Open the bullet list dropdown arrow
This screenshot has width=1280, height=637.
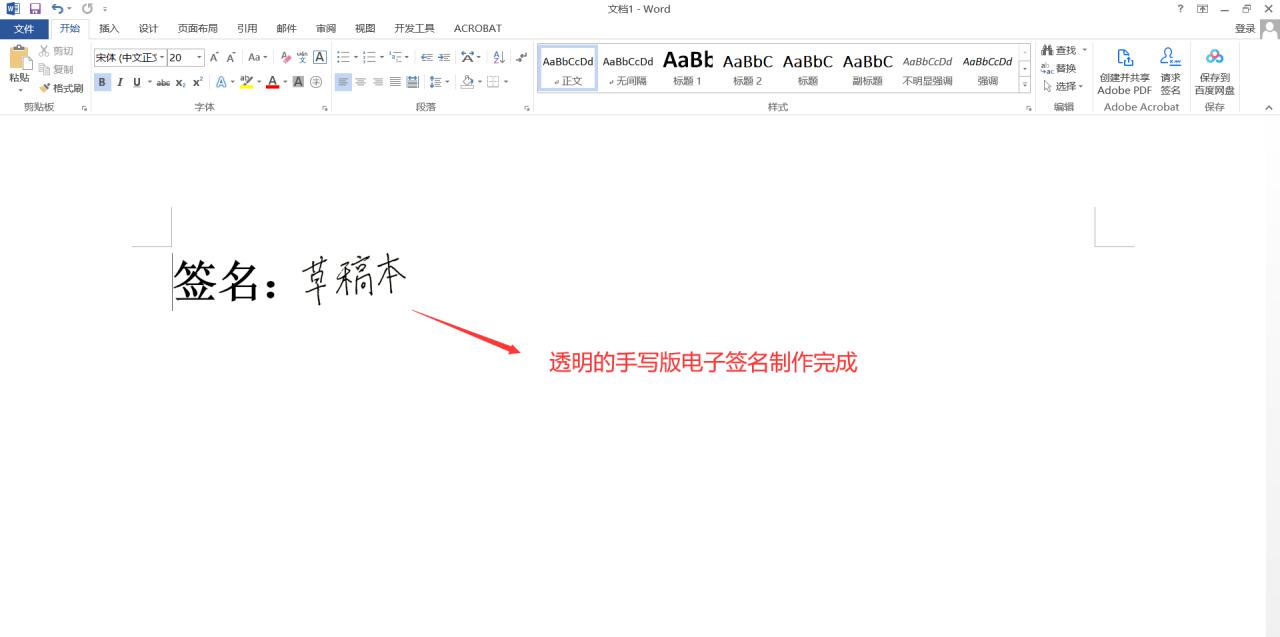[355, 57]
